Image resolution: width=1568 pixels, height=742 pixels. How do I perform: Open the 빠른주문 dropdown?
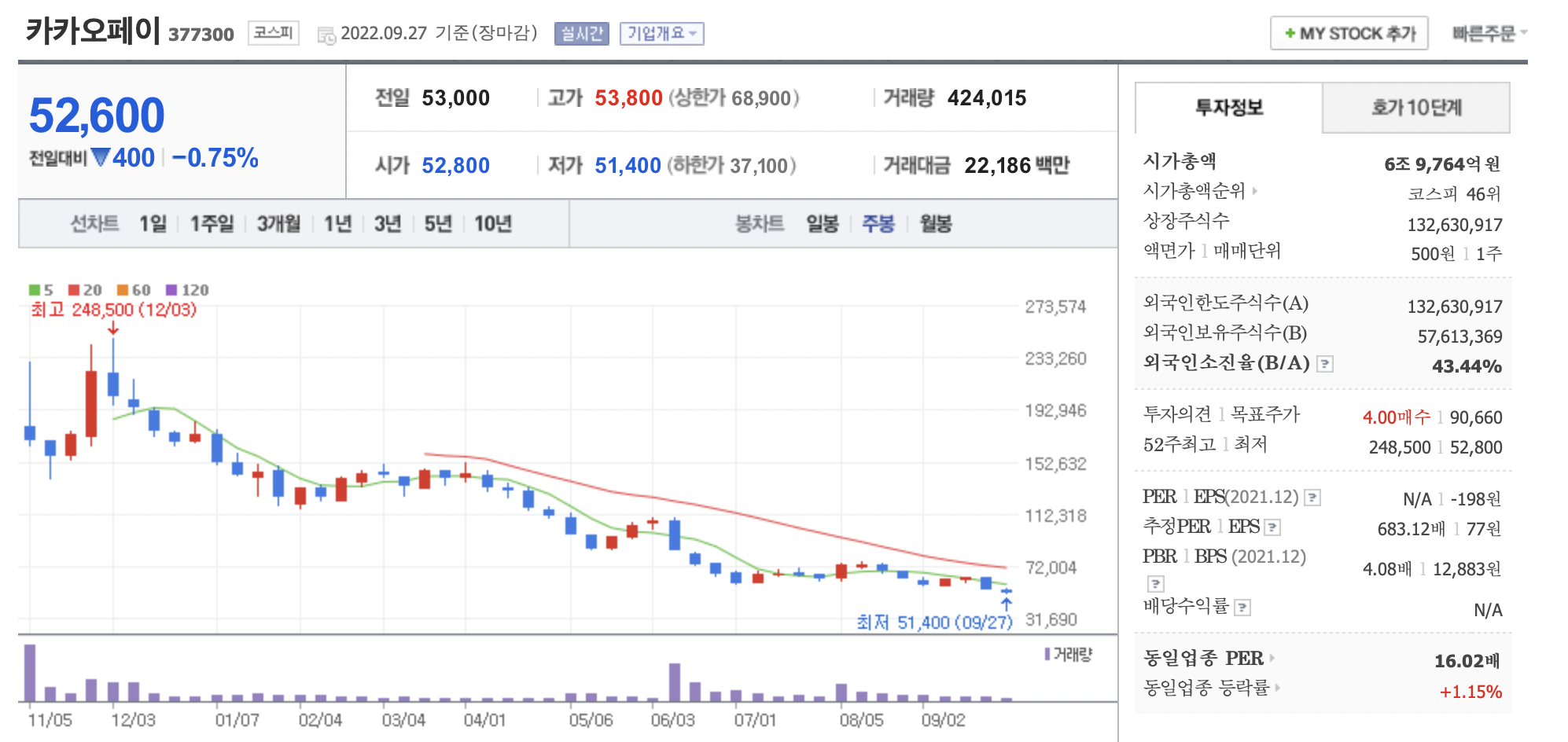point(1489,33)
